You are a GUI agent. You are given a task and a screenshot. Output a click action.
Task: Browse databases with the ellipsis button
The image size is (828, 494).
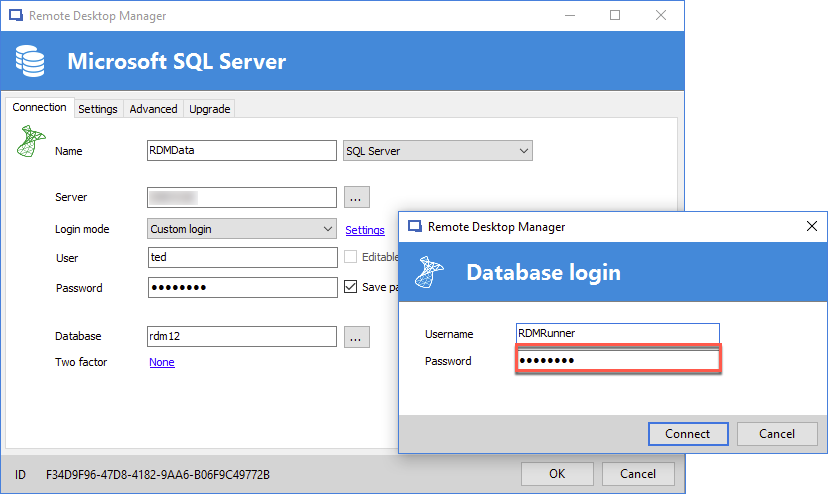tap(357, 337)
